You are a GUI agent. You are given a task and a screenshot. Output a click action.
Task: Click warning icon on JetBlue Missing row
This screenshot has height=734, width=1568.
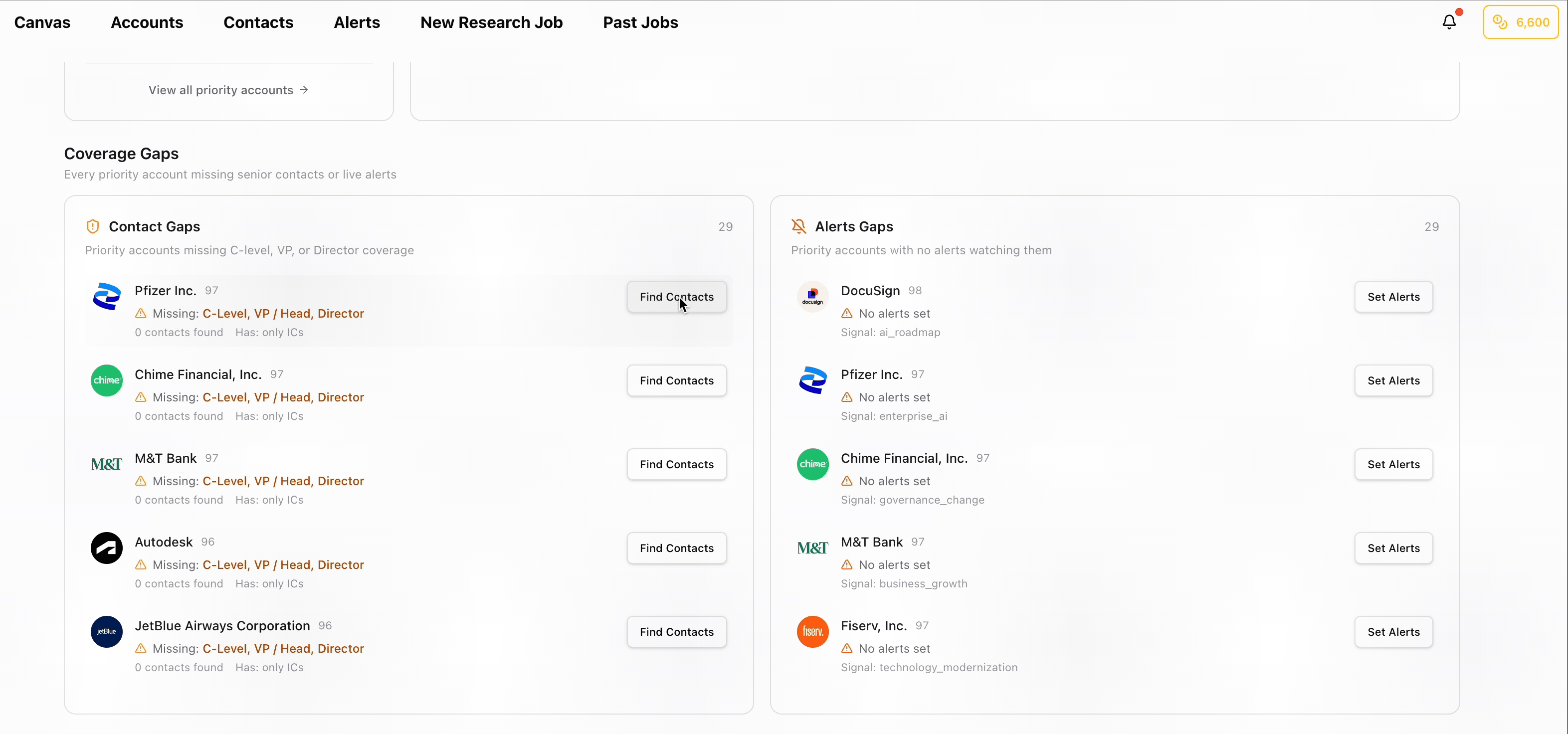[x=141, y=649]
